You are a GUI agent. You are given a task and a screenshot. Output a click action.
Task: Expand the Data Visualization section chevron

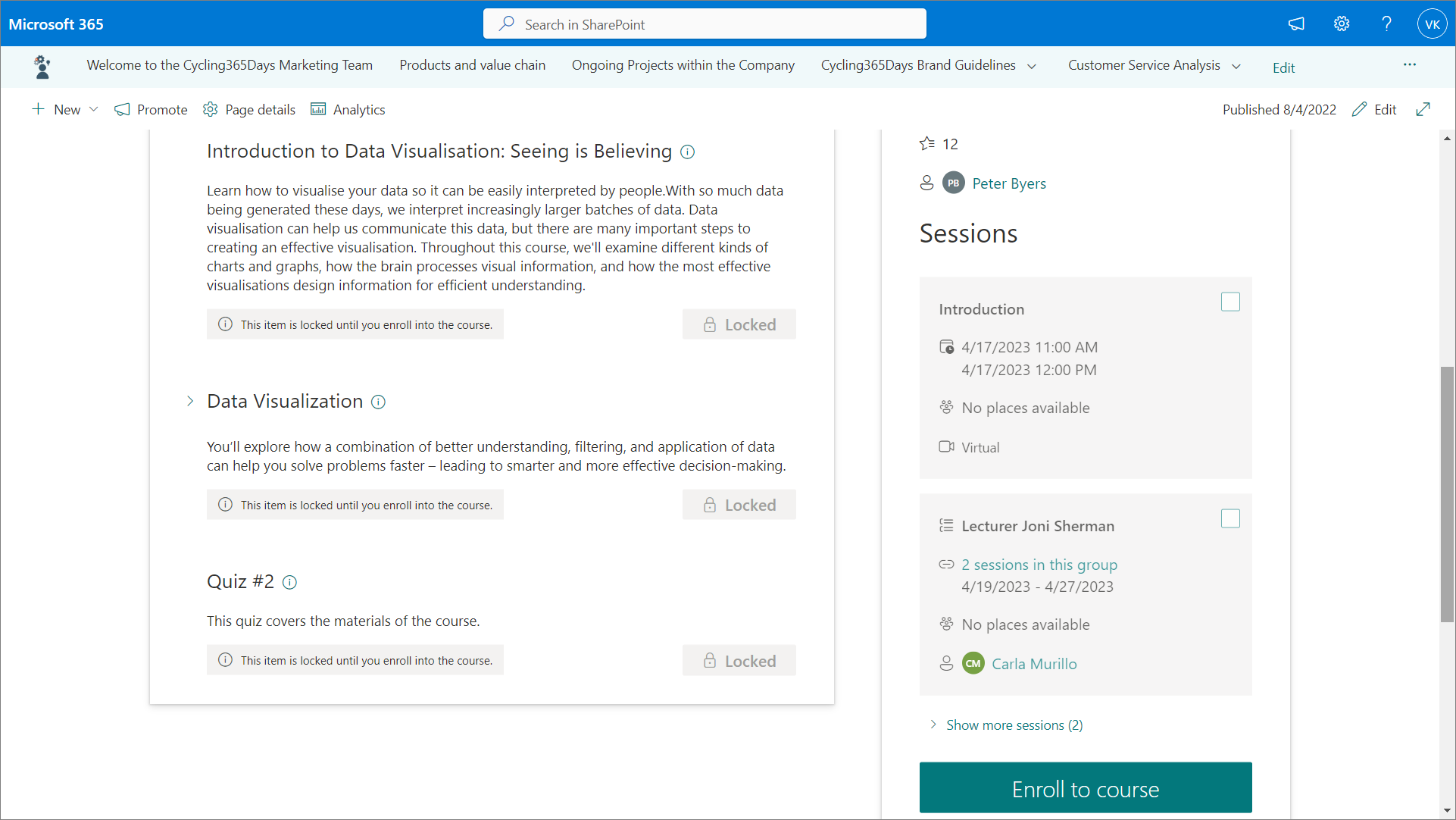click(190, 402)
